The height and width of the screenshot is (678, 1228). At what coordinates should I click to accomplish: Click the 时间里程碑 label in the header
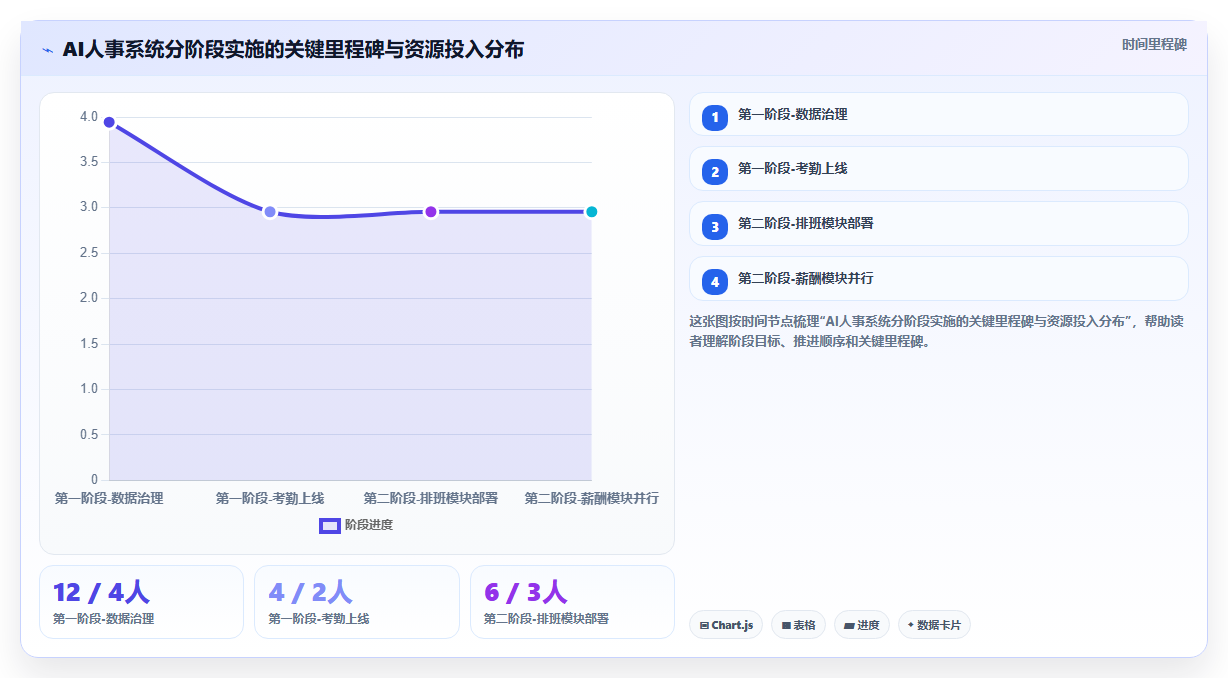[1154, 45]
